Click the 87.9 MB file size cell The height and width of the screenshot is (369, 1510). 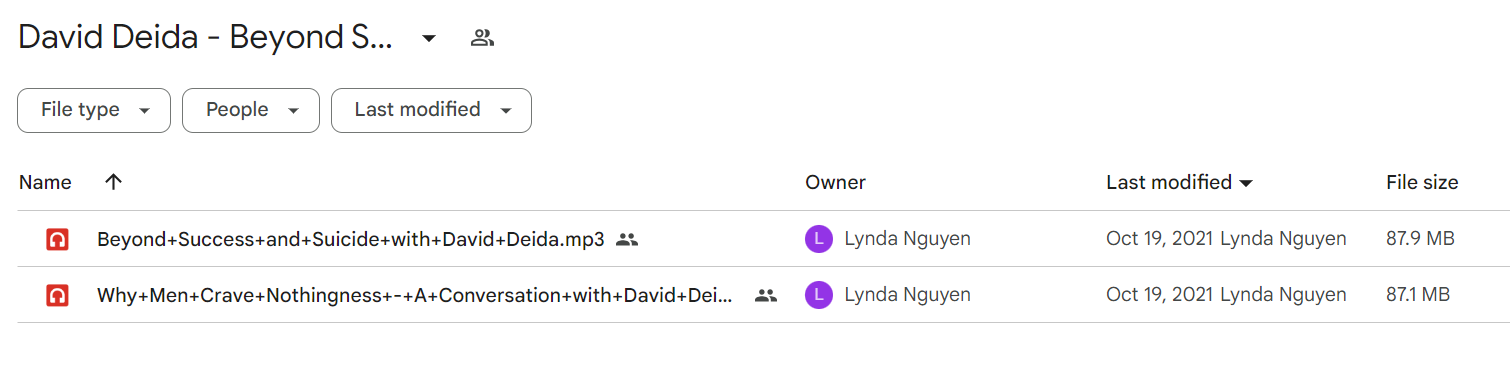1420,239
